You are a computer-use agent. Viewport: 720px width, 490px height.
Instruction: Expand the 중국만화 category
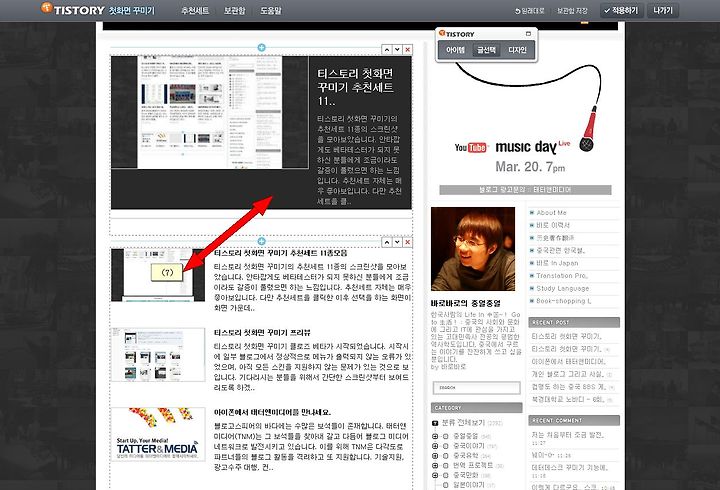coord(434,475)
